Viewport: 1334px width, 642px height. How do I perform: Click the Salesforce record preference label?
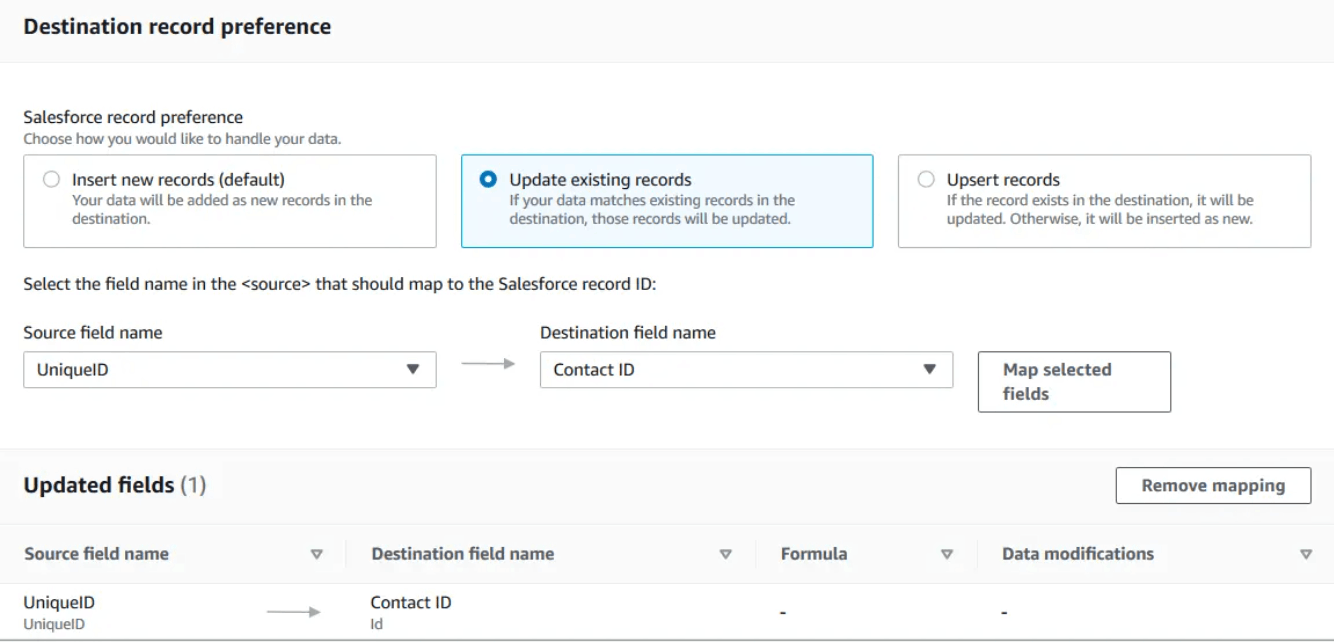click(133, 118)
